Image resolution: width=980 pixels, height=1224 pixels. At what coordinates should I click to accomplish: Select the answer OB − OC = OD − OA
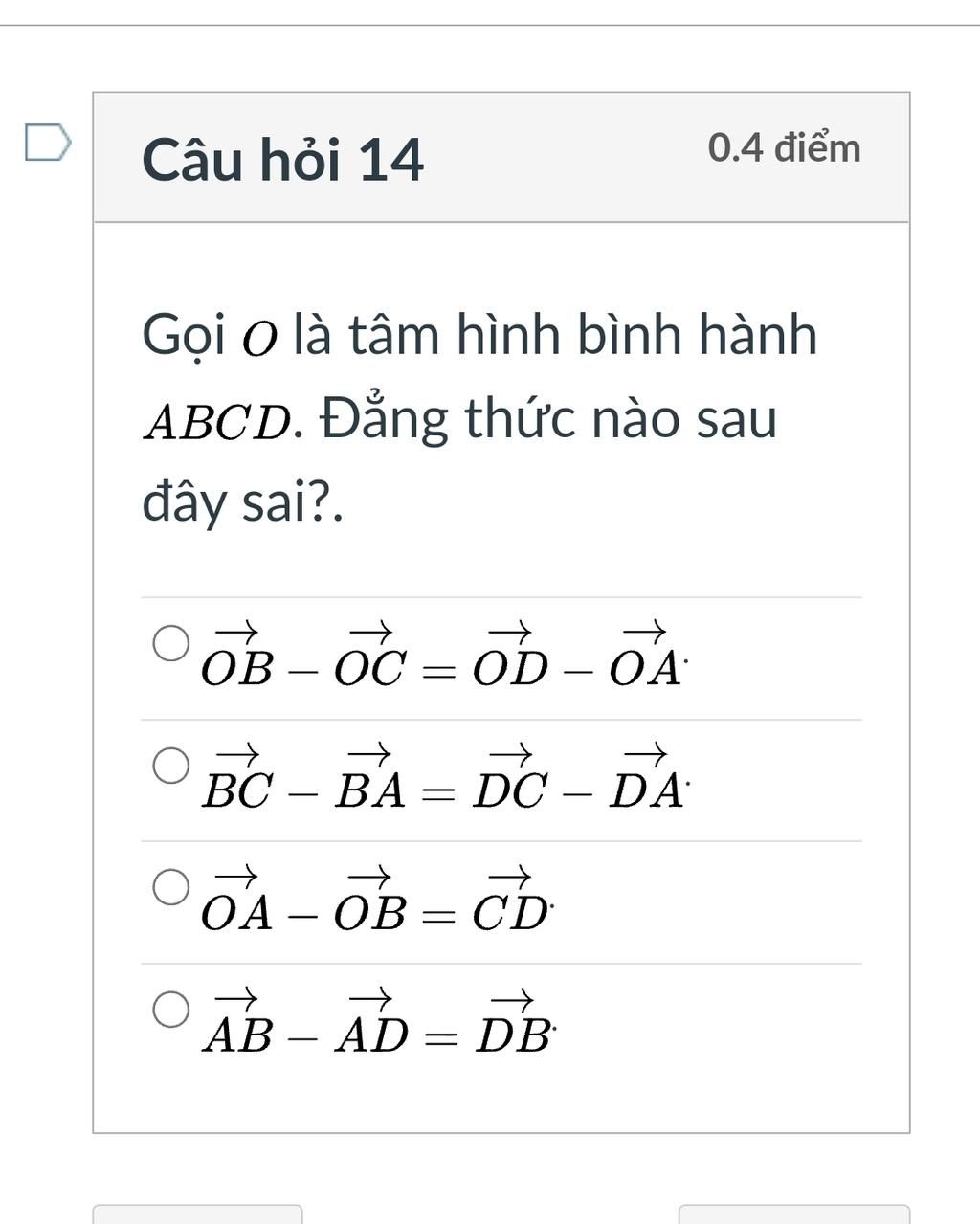click(x=172, y=644)
